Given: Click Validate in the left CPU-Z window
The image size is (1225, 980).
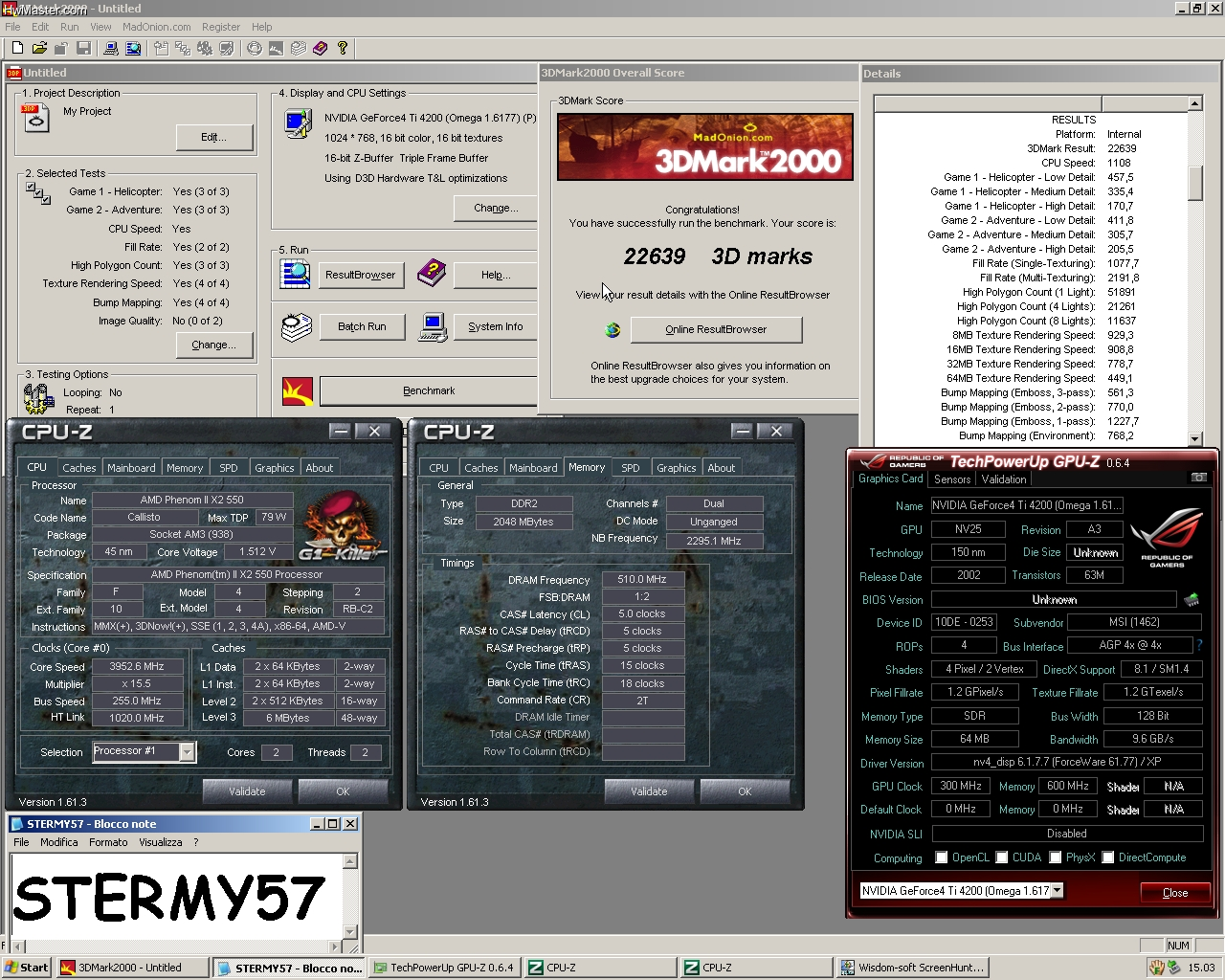Looking at the screenshot, I should (x=247, y=791).
